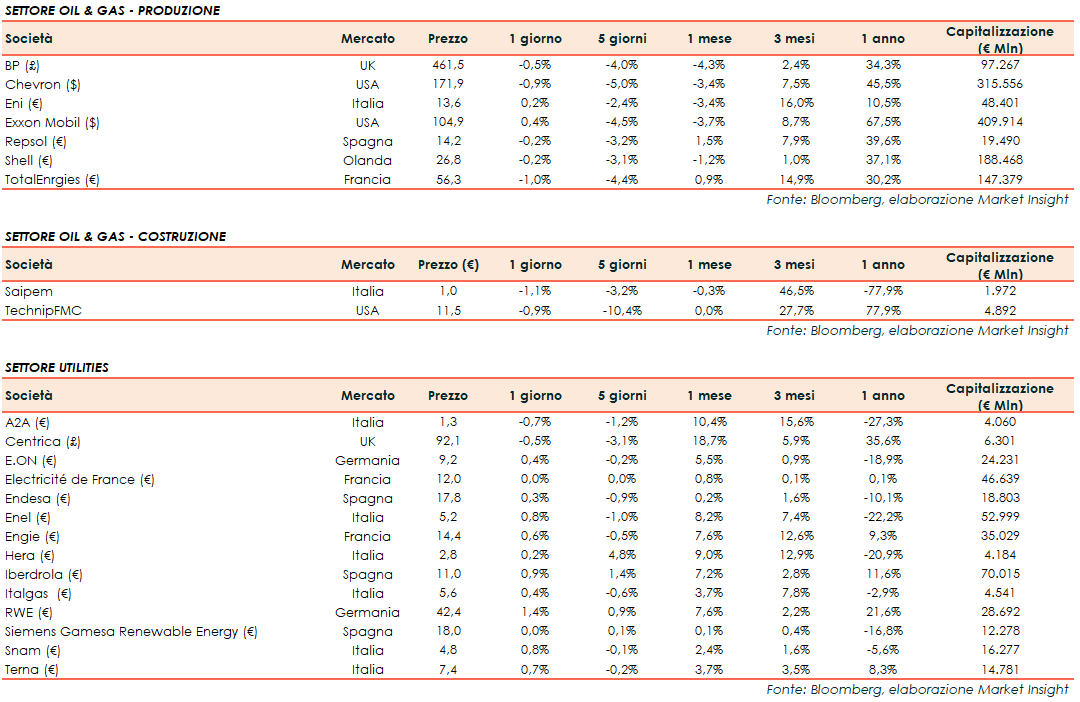This screenshot has height=702, width=1080.
Task: Select the RWE (€) price cell 42,4
Action: coord(447,612)
